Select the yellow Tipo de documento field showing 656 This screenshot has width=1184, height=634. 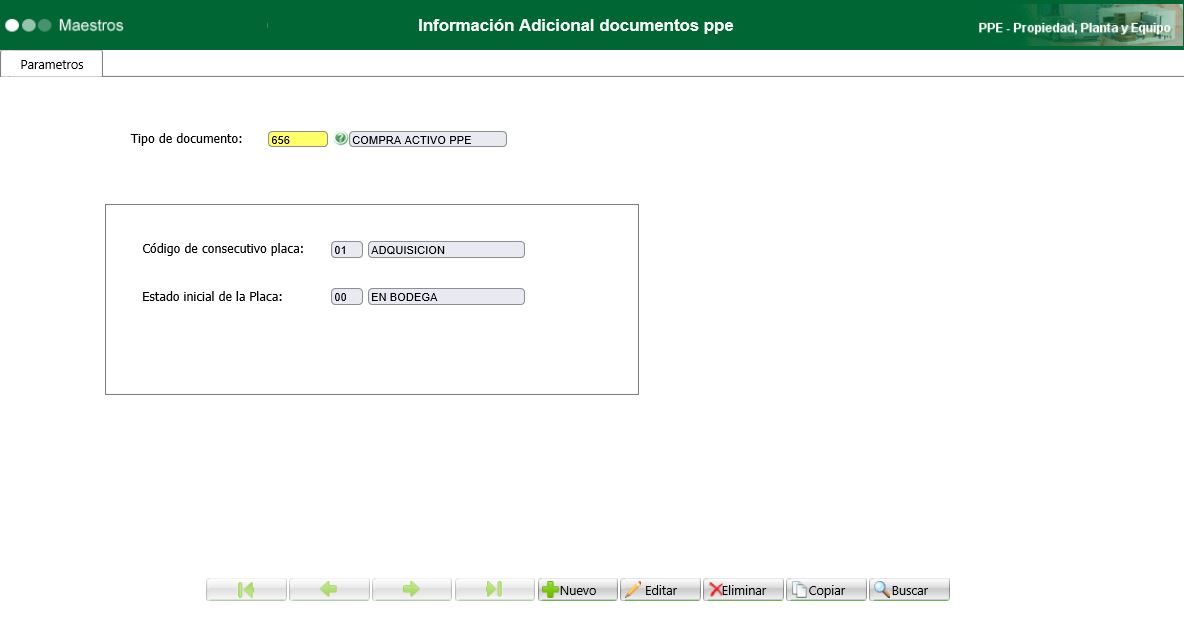coord(297,139)
